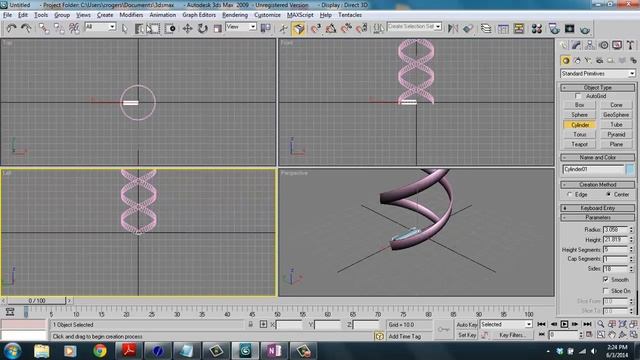
Task: Click the Zoom viewport control icon
Action: point(601,324)
